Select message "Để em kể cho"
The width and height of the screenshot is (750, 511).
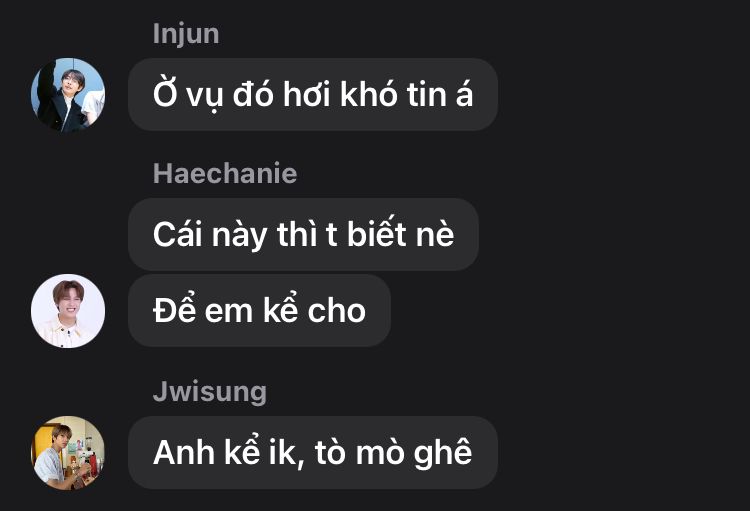coord(259,310)
